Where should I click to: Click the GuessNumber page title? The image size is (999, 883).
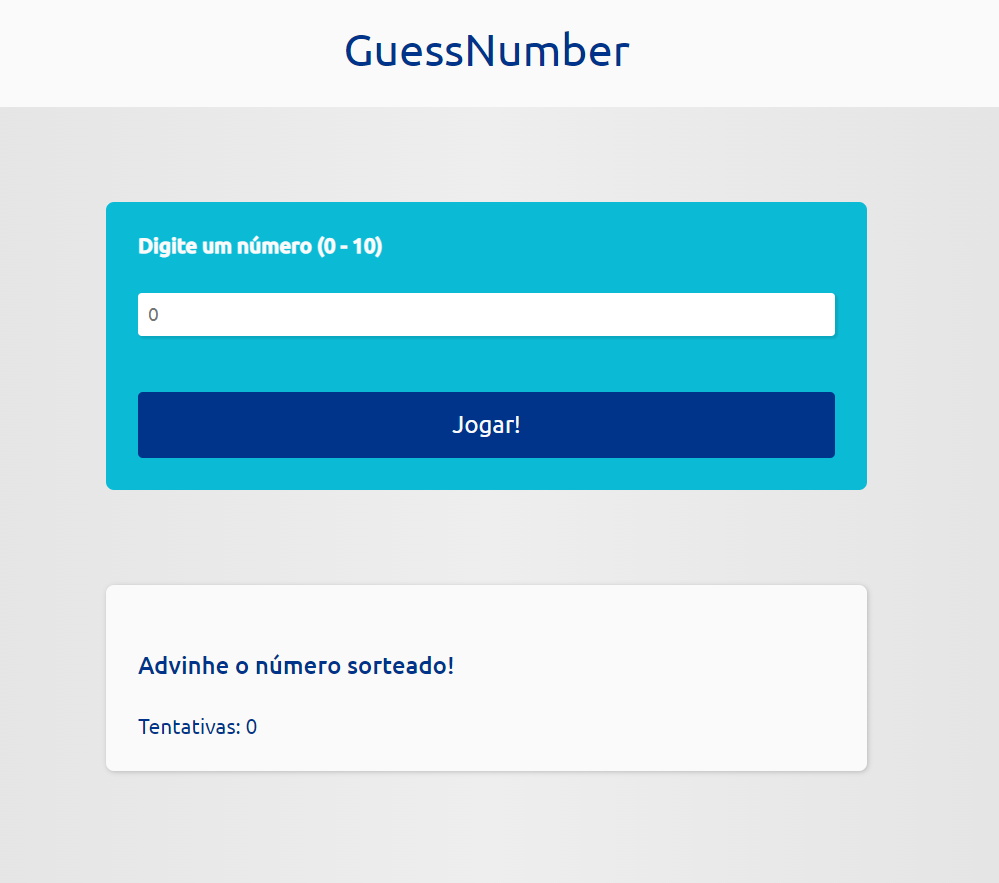click(x=487, y=49)
